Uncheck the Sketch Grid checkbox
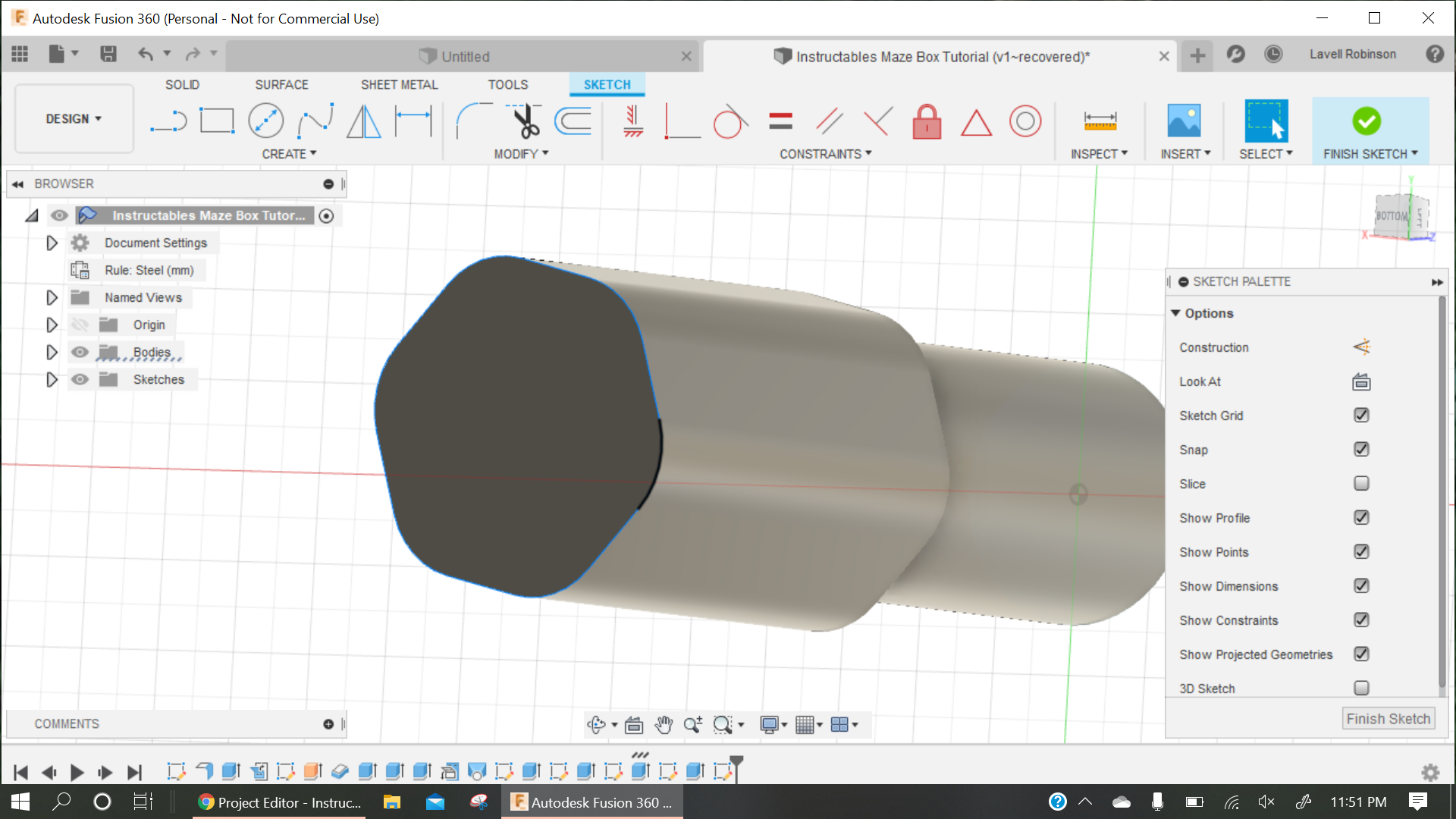This screenshot has width=1456, height=819. [x=1361, y=416]
